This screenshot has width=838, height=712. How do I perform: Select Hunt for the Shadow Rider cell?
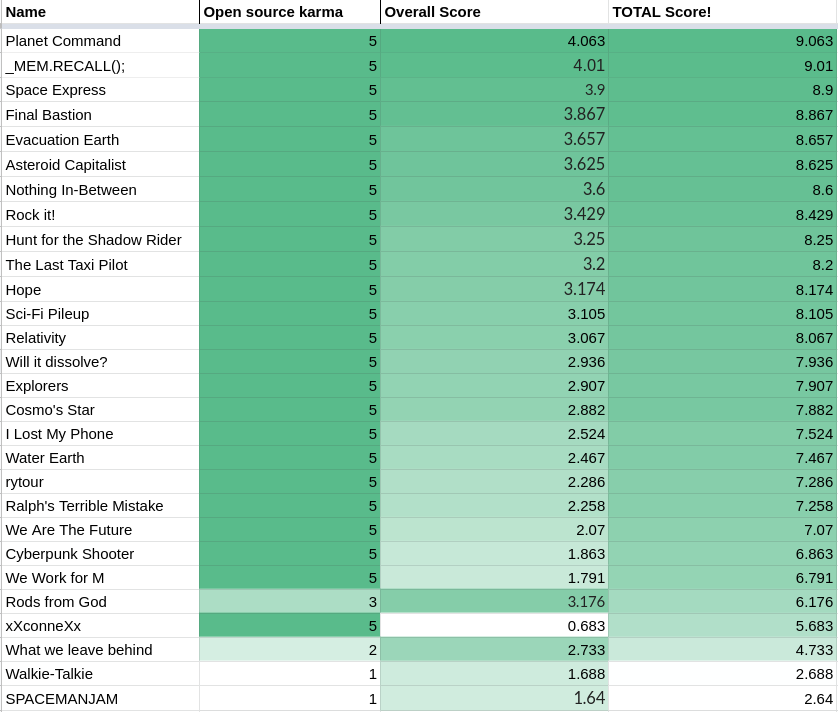(x=100, y=239)
